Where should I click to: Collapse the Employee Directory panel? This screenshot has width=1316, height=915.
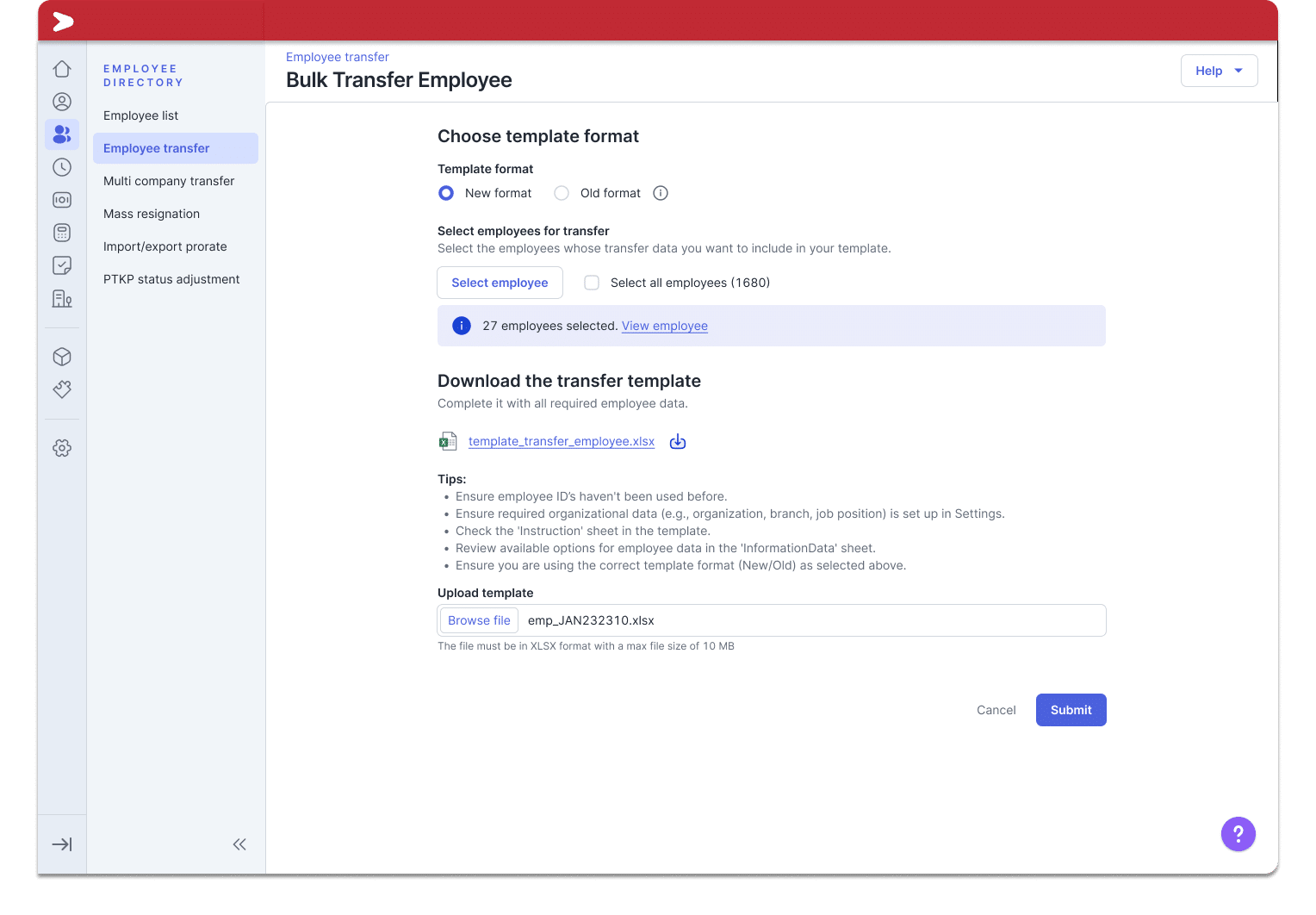point(239,844)
